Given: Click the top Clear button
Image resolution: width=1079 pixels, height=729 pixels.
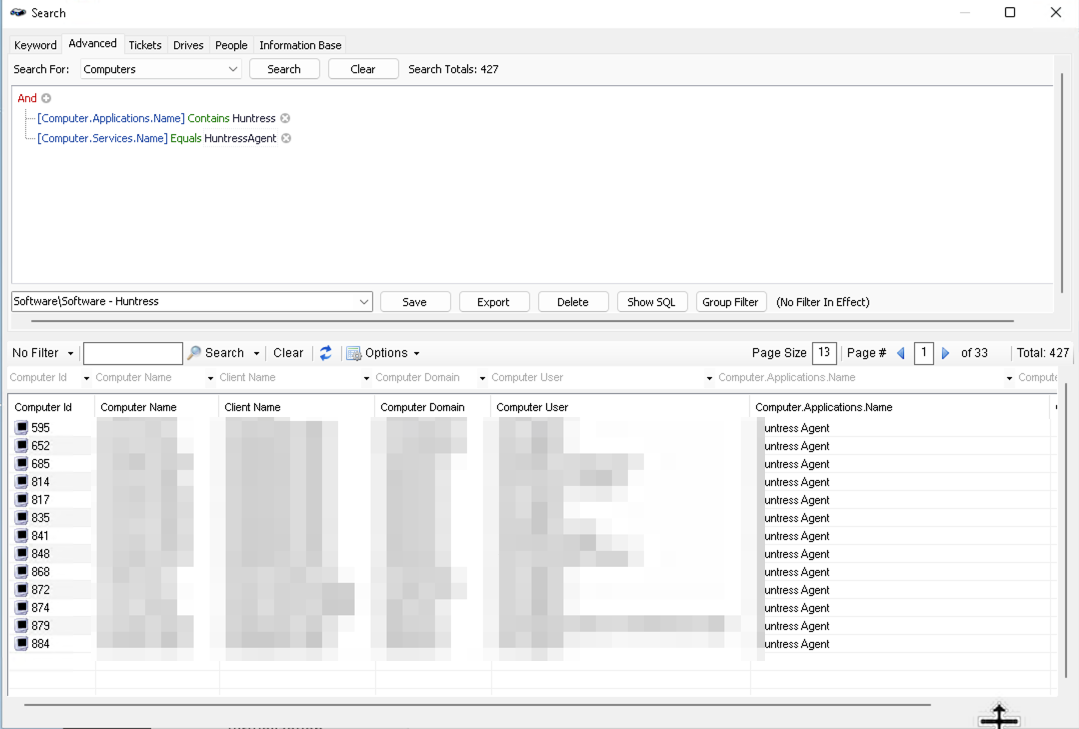Looking at the screenshot, I should 363,69.
